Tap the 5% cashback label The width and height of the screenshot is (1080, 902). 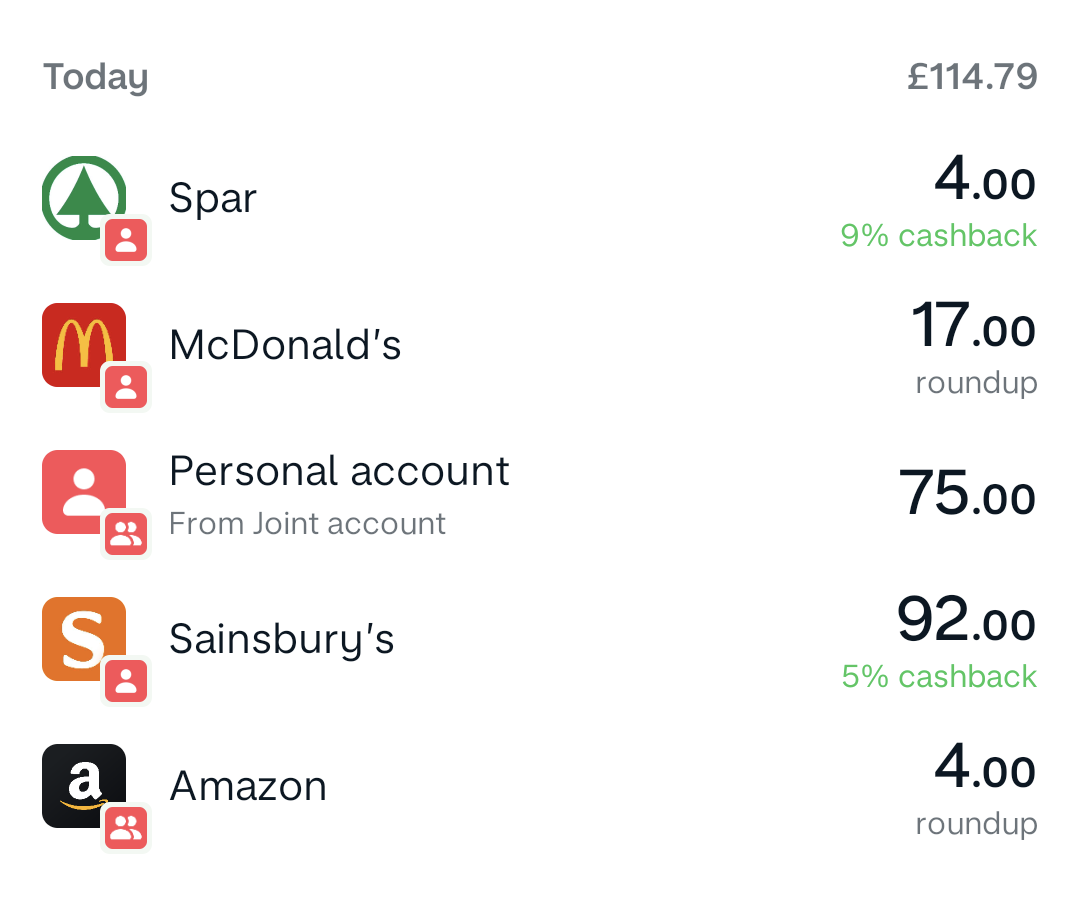tap(938, 677)
